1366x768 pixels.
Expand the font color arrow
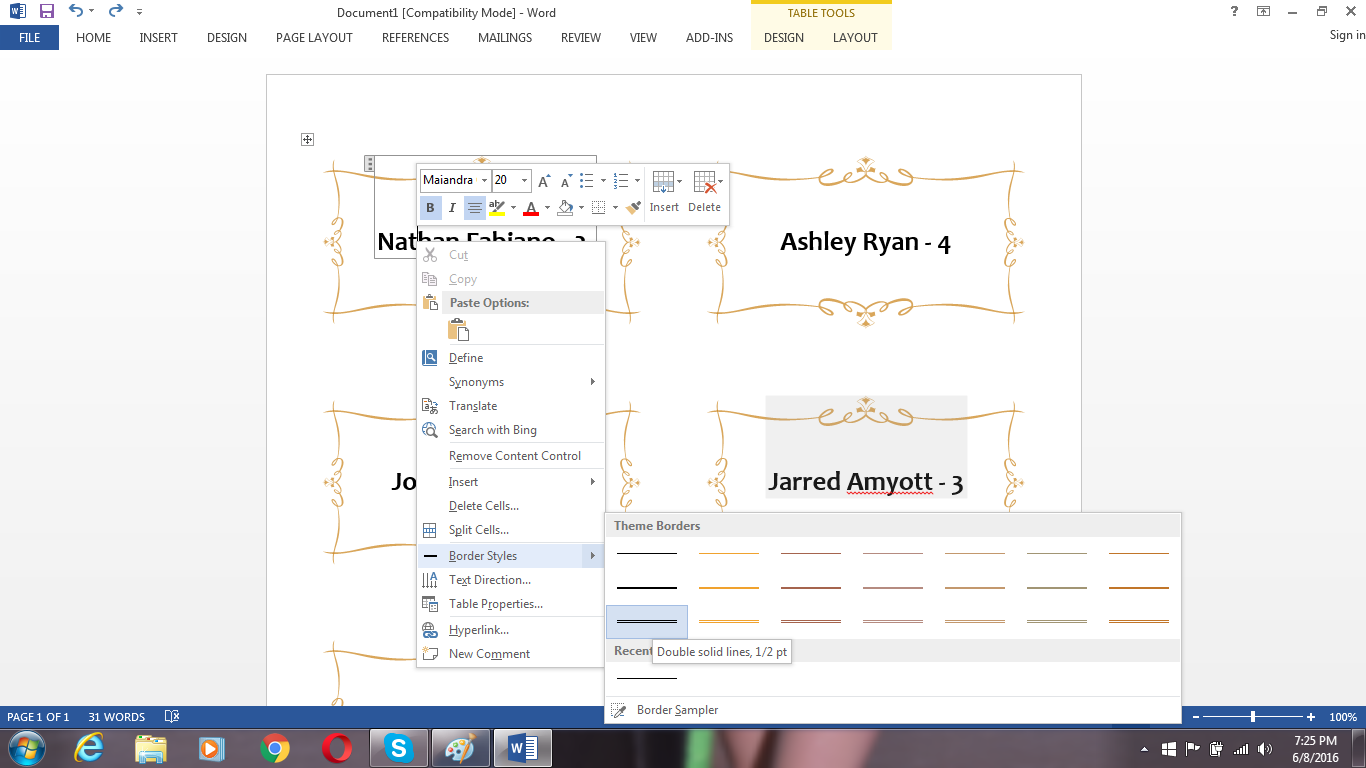pos(547,208)
